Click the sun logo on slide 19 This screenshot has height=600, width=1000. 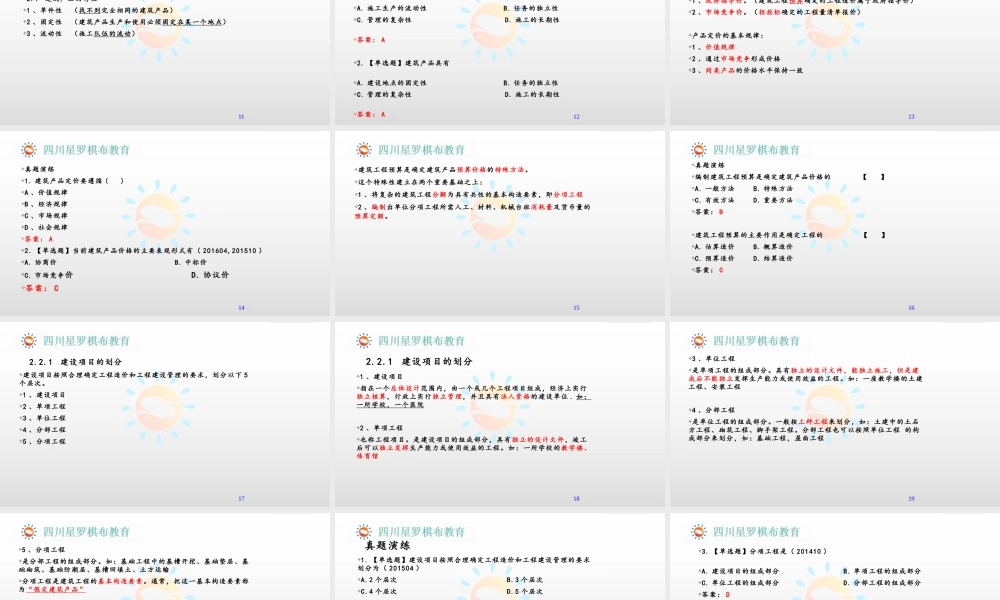pyautogui.click(x=698, y=341)
